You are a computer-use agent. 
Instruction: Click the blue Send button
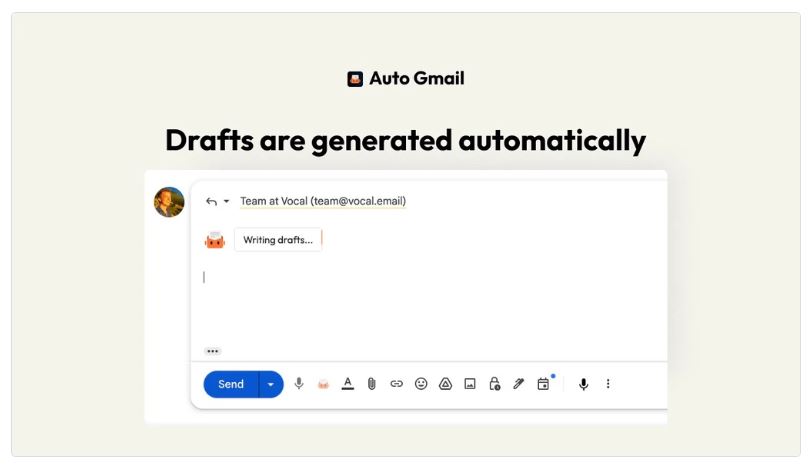pyautogui.click(x=231, y=384)
